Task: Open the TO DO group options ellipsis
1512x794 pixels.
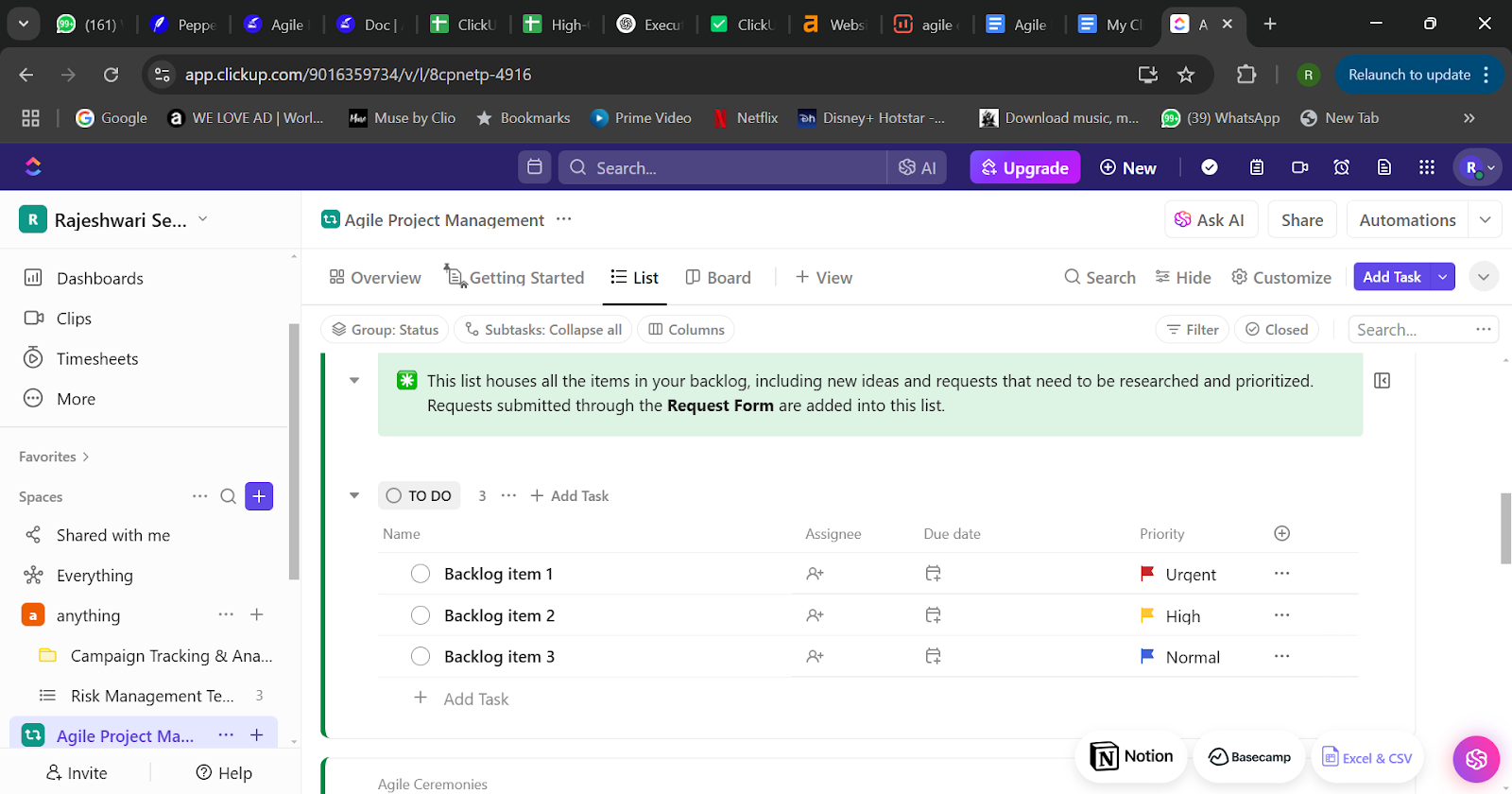Action: [508, 495]
